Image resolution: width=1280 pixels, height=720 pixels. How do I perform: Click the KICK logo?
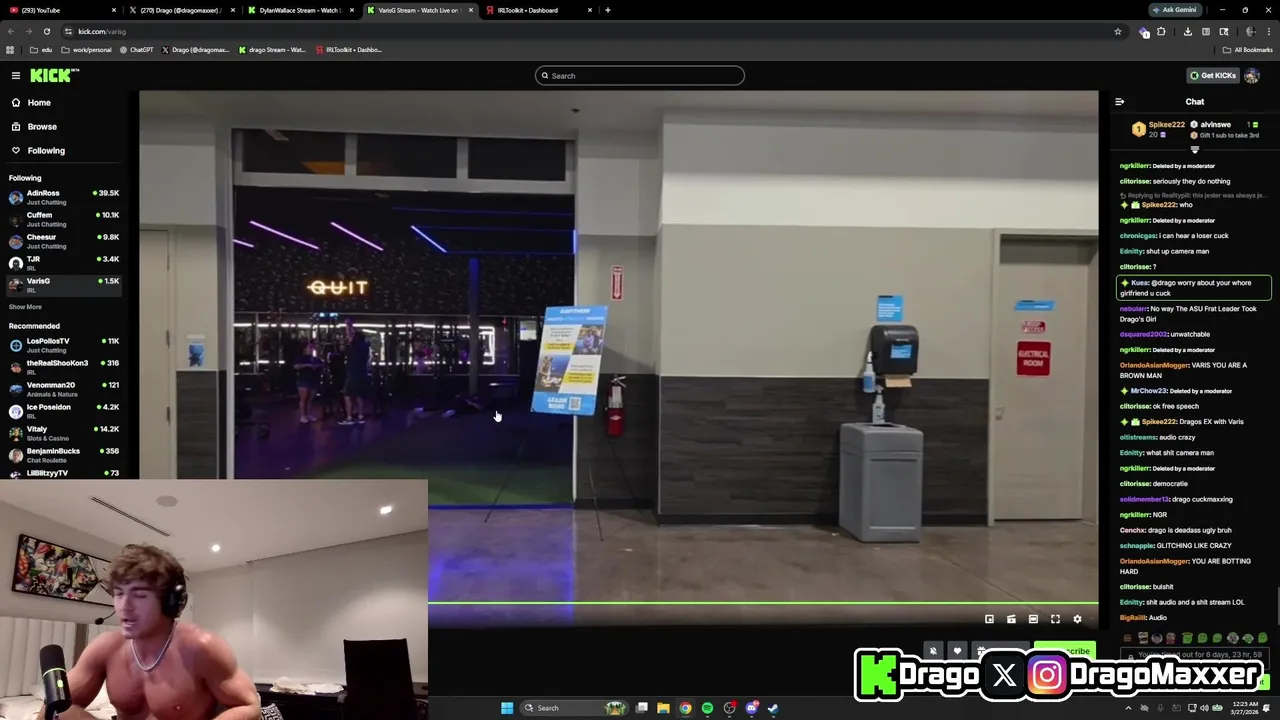point(54,76)
